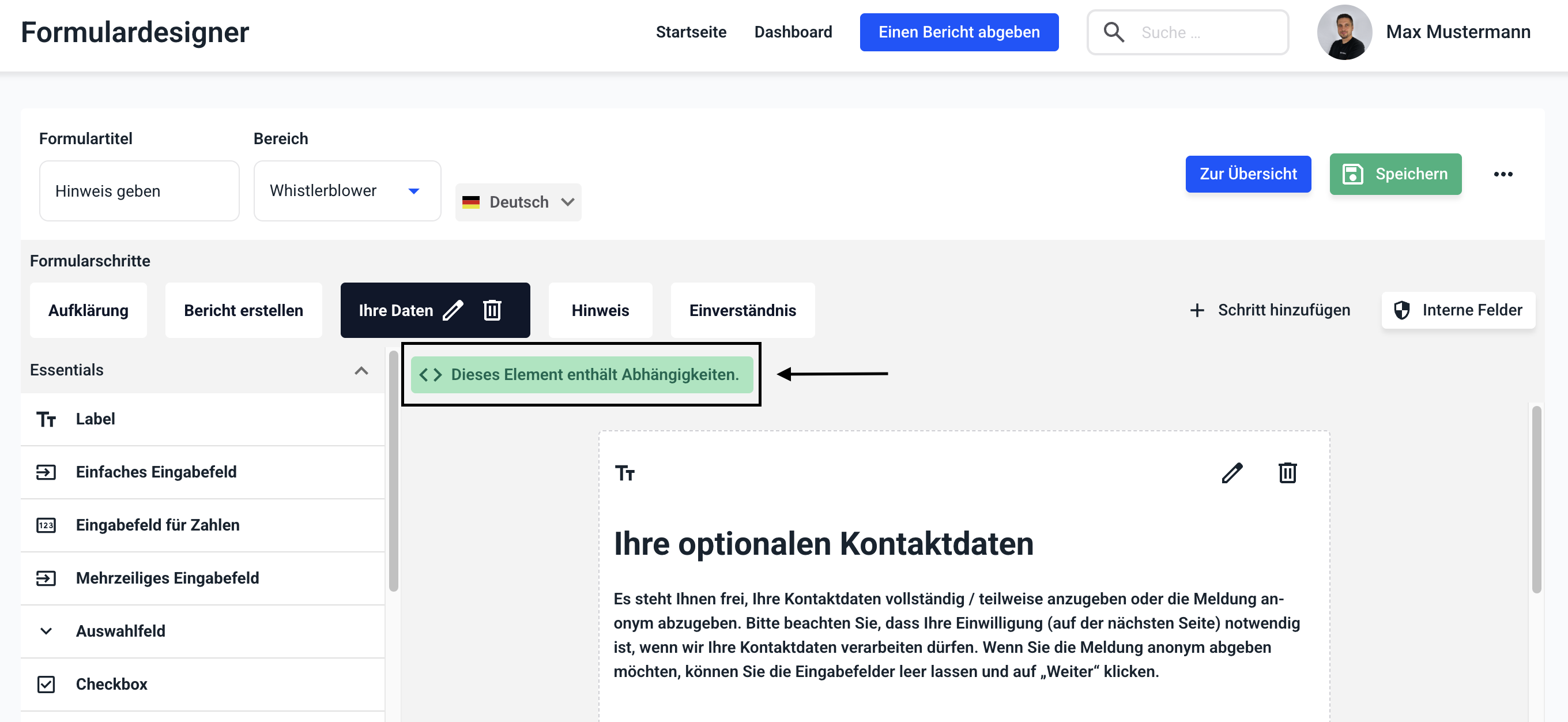
Task: Click the pencil icon on Ihre Daten step
Action: (453, 310)
